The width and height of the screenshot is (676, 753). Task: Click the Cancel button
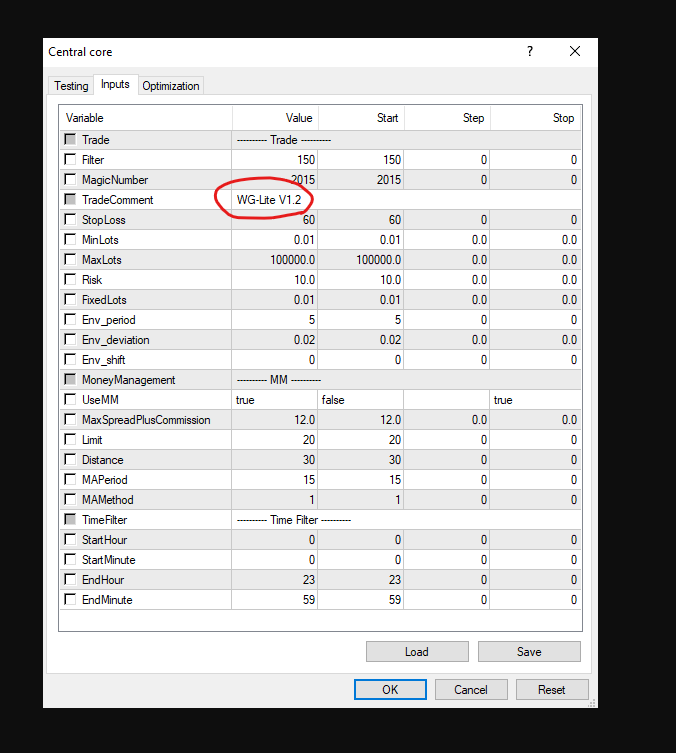(x=471, y=690)
